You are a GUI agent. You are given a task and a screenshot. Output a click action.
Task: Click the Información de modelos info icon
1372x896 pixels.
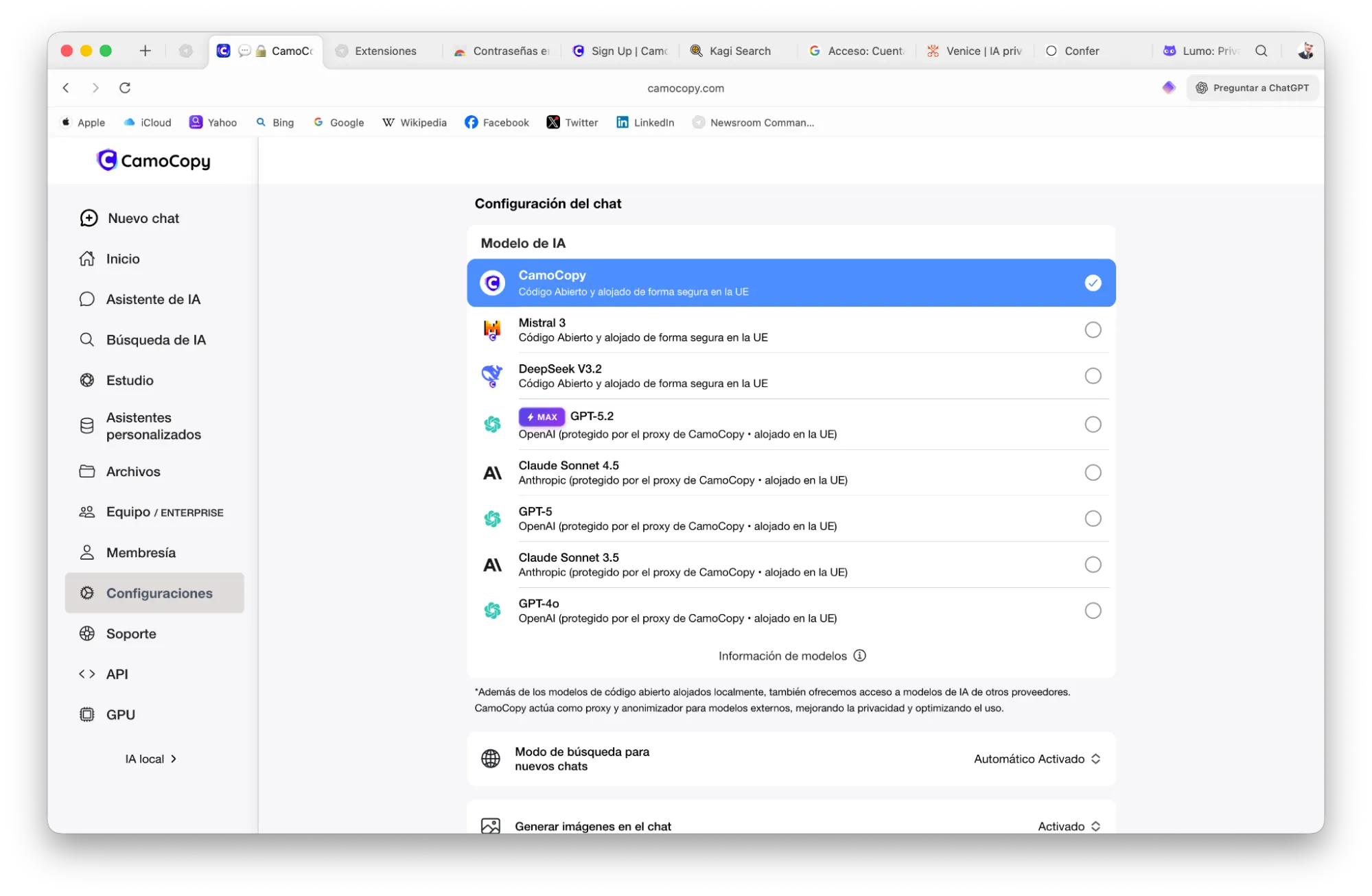859,656
